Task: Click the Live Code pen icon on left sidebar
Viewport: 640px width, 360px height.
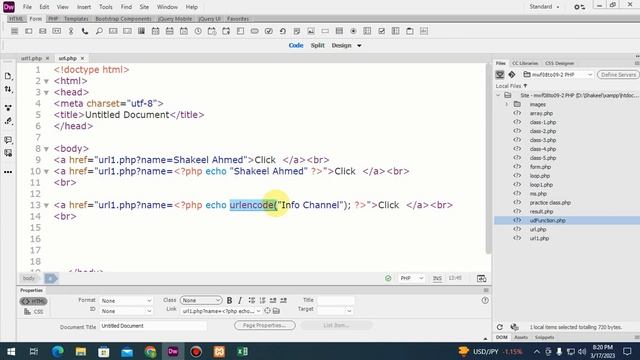Action: pos(8,121)
